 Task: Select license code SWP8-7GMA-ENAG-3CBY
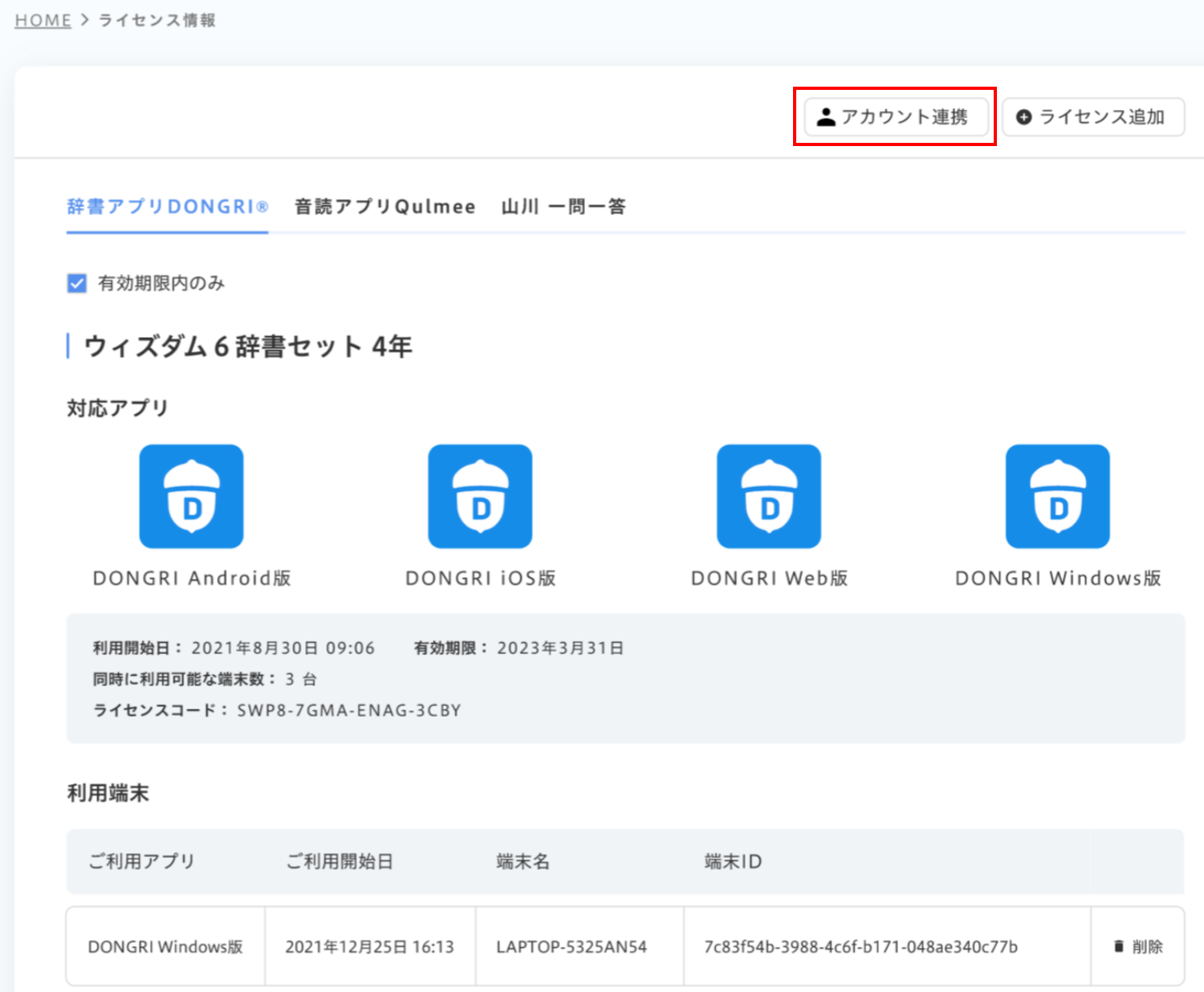tap(349, 710)
